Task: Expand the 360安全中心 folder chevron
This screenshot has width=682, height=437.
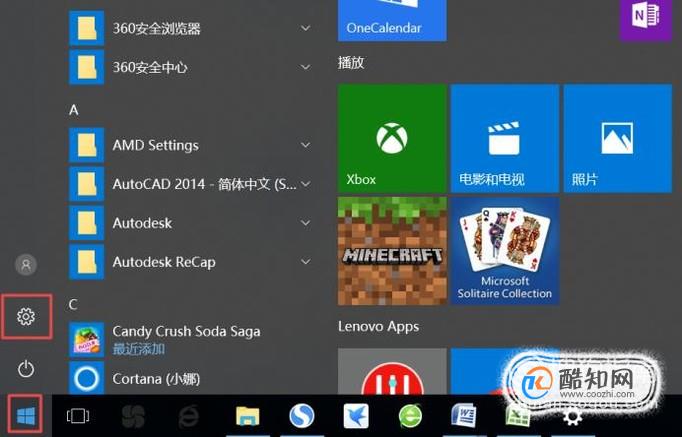Action: point(306,67)
